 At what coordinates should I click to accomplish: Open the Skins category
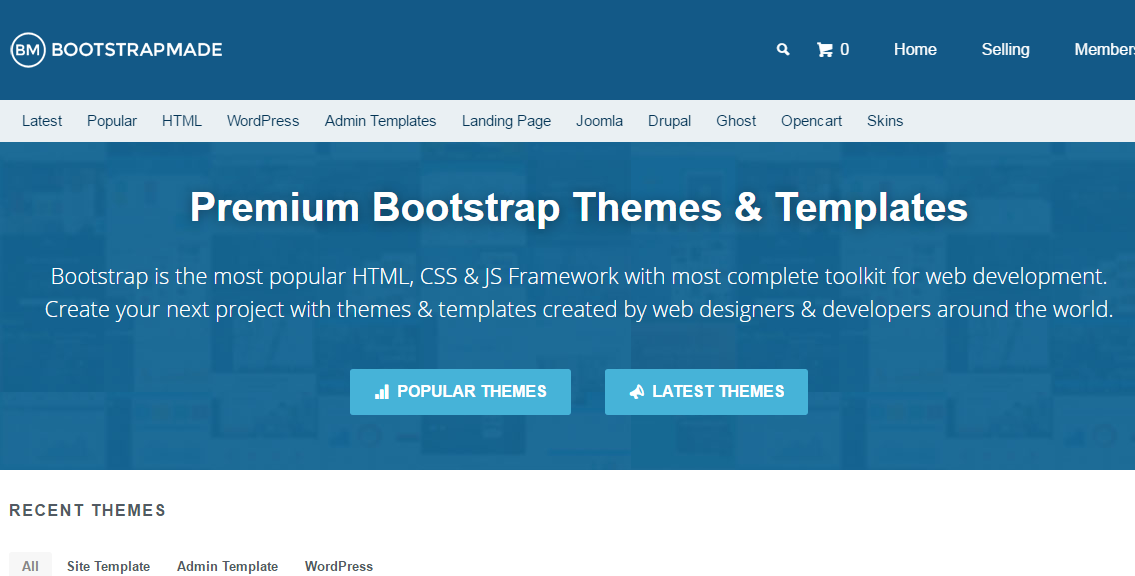coord(885,120)
